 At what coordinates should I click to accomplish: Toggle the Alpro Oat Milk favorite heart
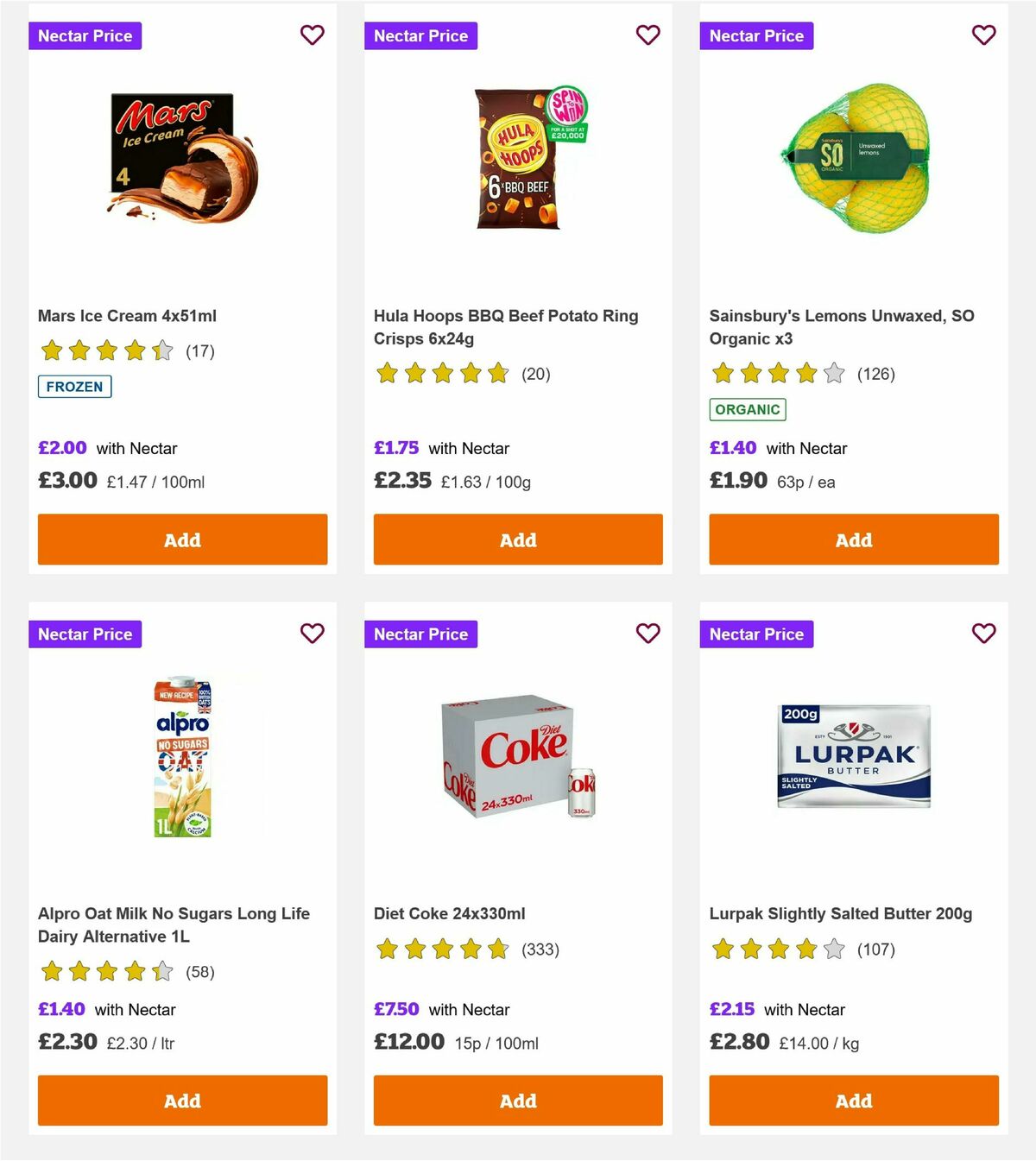[x=312, y=633]
